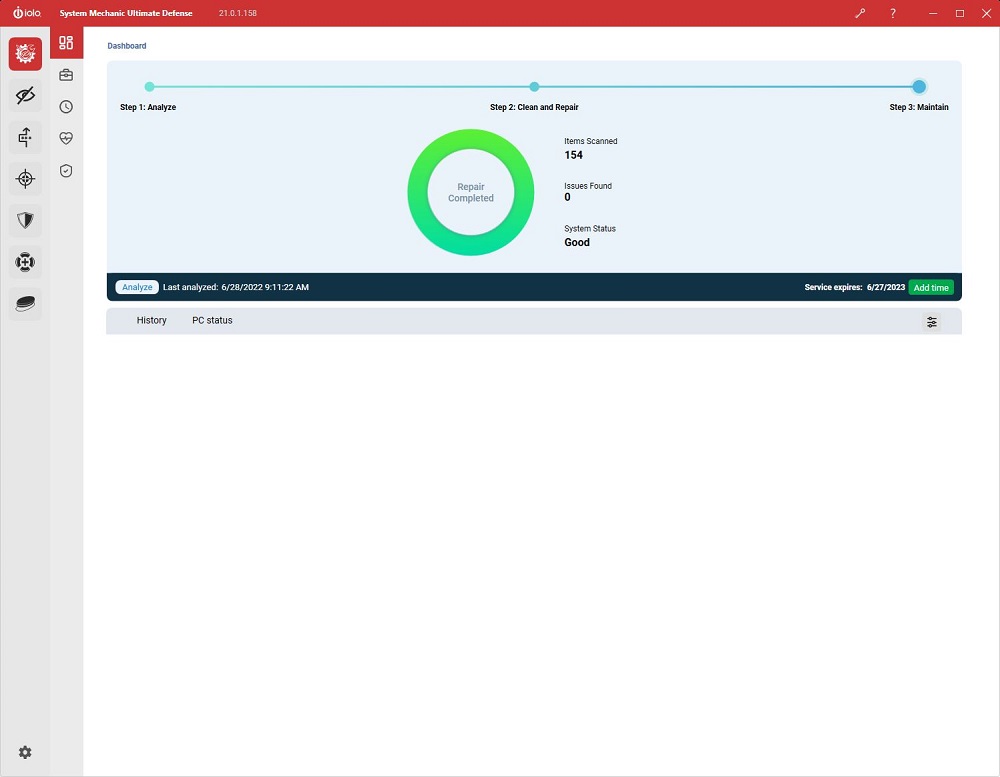Open the Toolbox briefcase icon
This screenshot has height=777, width=1000.
pos(66,75)
